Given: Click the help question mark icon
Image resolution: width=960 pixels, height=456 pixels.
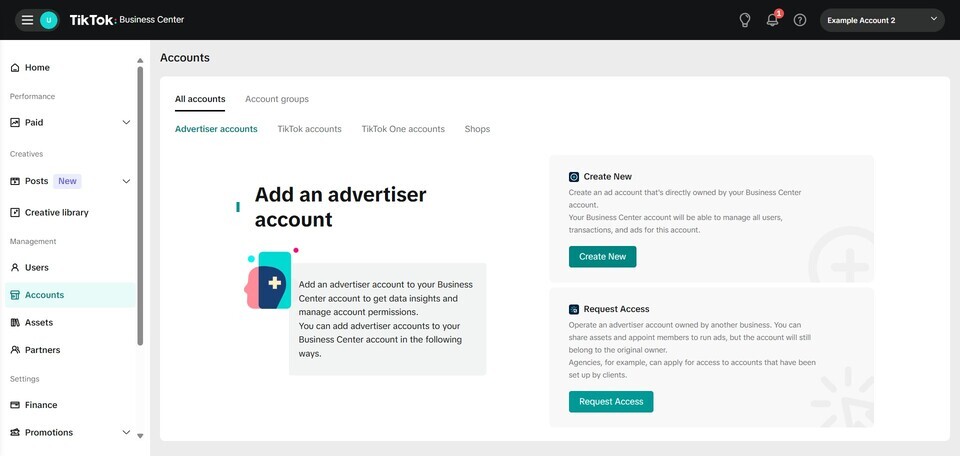Looking at the screenshot, I should (x=800, y=20).
